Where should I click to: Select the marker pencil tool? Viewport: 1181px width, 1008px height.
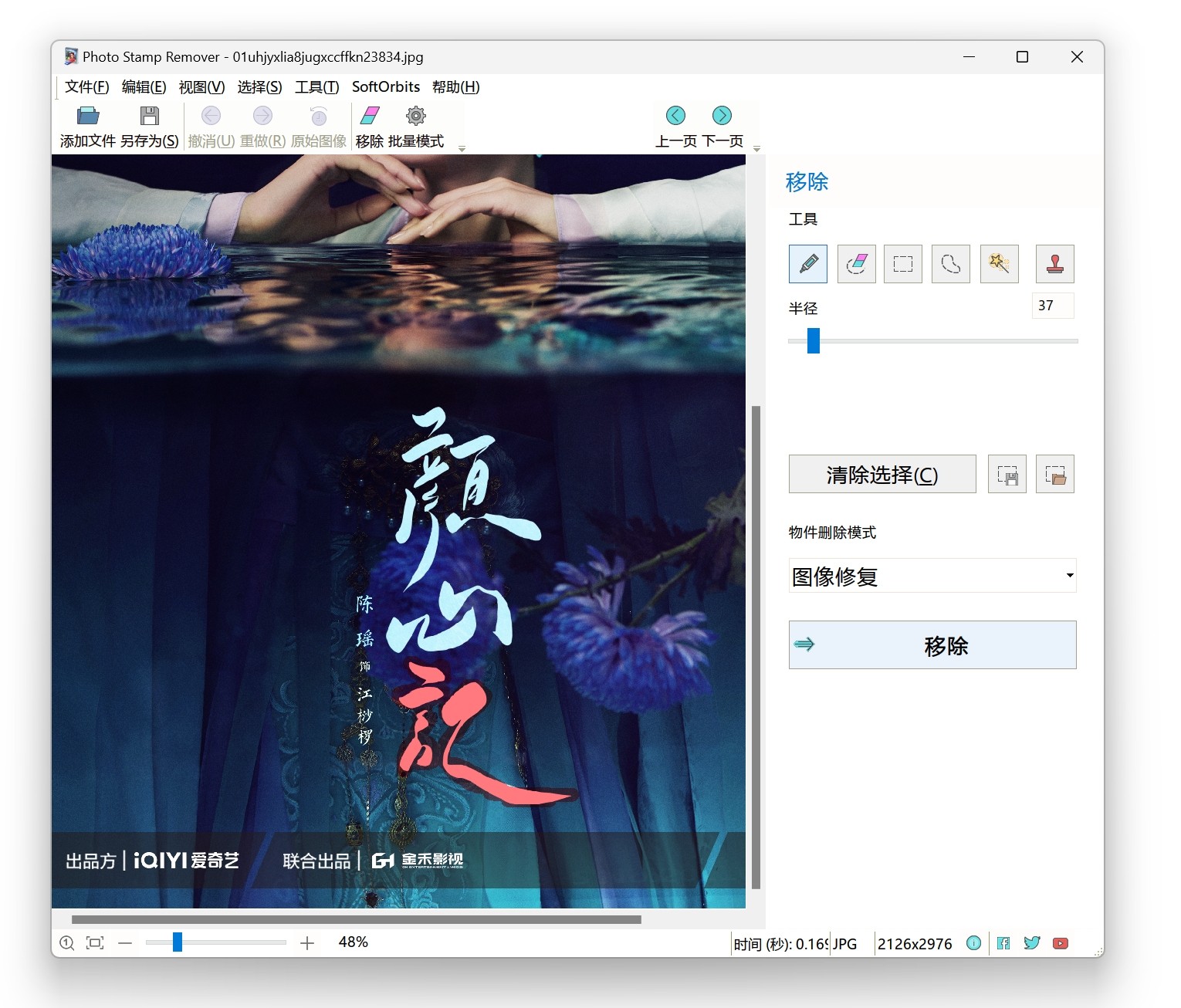pyautogui.click(x=808, y=264)
